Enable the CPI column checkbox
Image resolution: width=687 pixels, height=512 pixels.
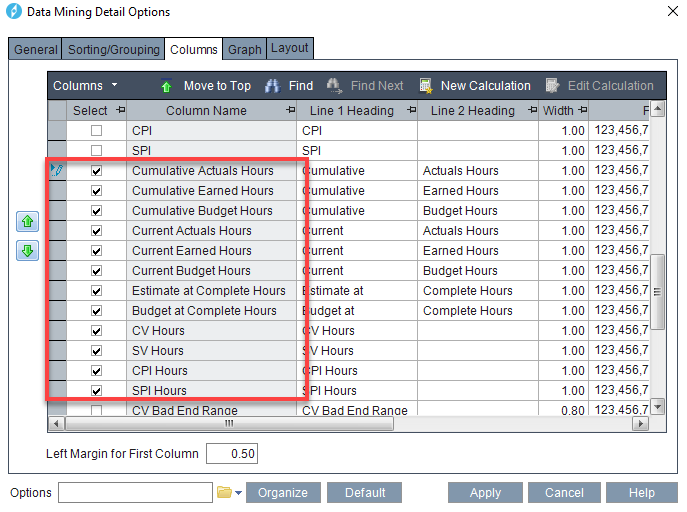point(97,131)
